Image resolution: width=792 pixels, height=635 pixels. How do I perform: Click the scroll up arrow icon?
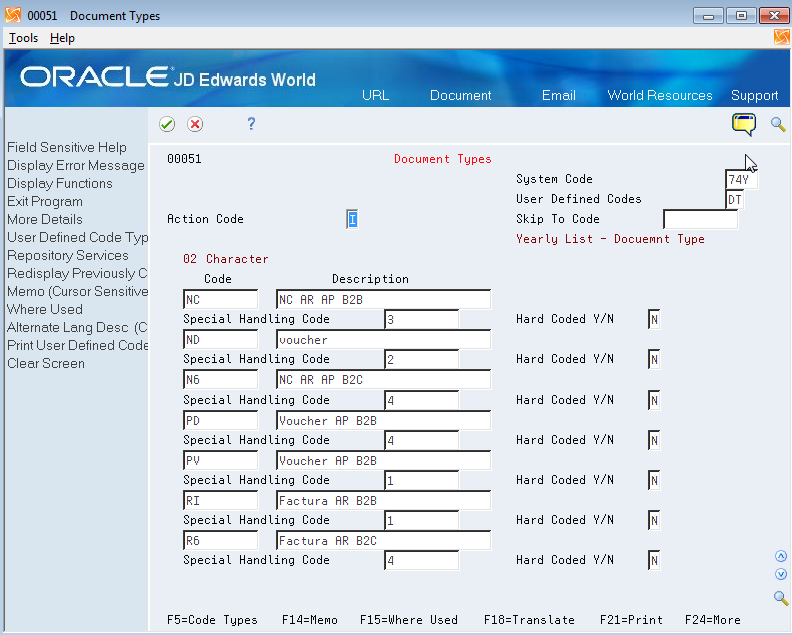pos(781,556)
